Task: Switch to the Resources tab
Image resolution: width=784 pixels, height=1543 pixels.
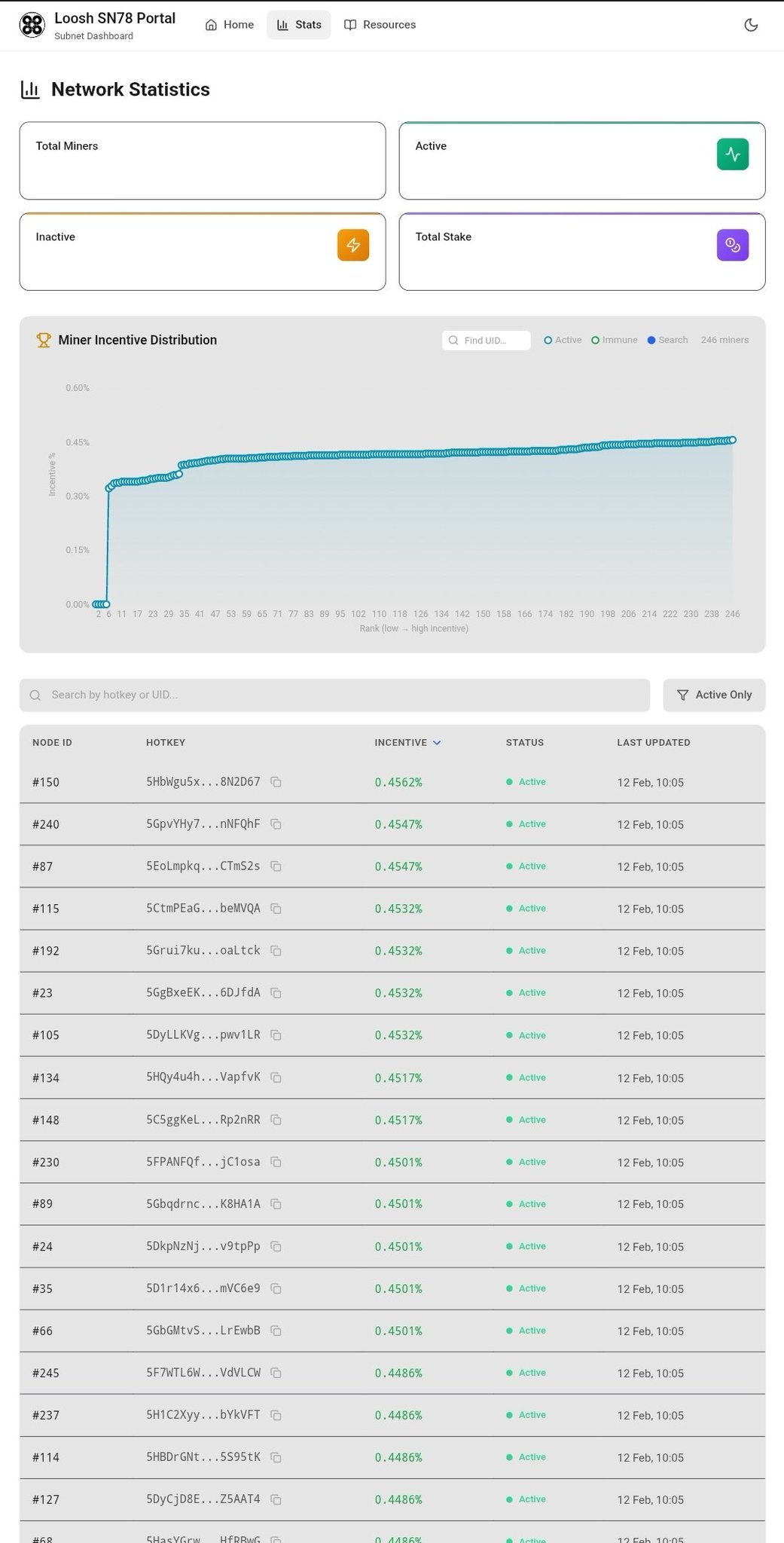Action: pyautogui.click(x=380, y=25)
